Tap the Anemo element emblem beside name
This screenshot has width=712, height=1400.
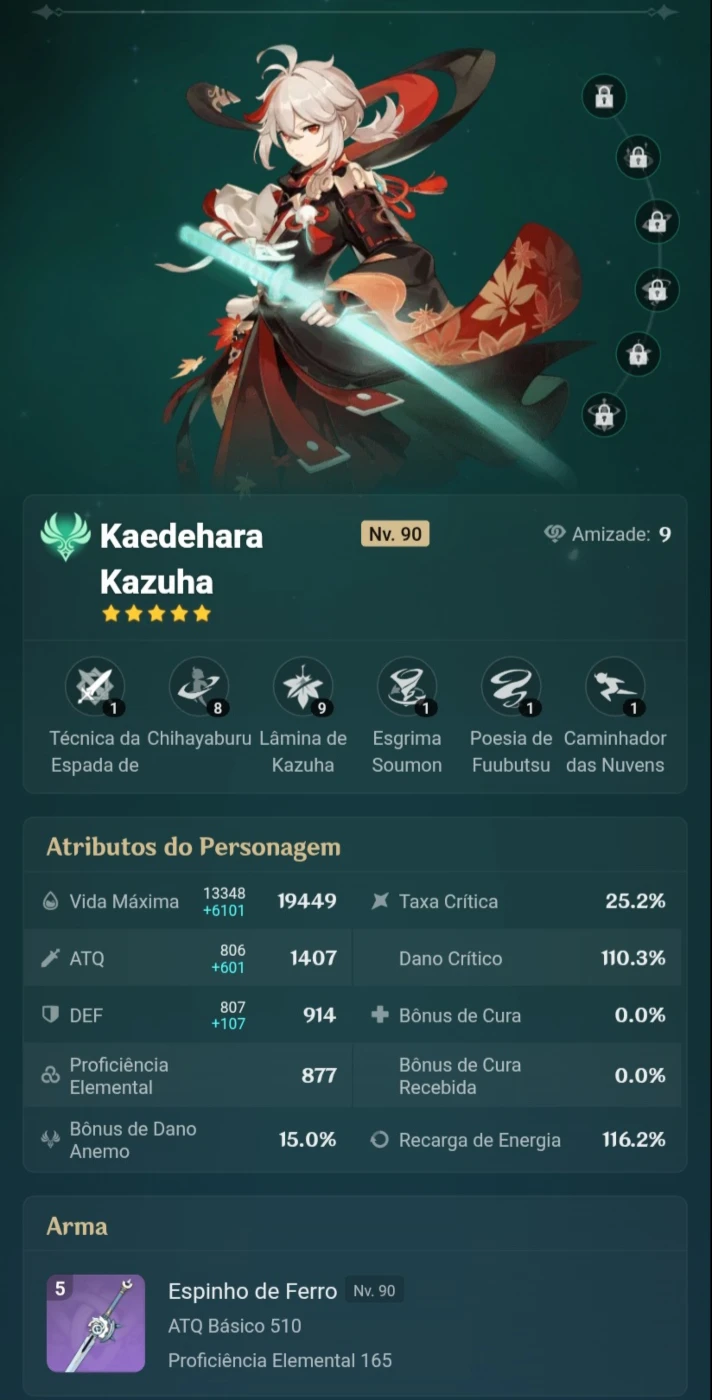[x=65, y=536]
